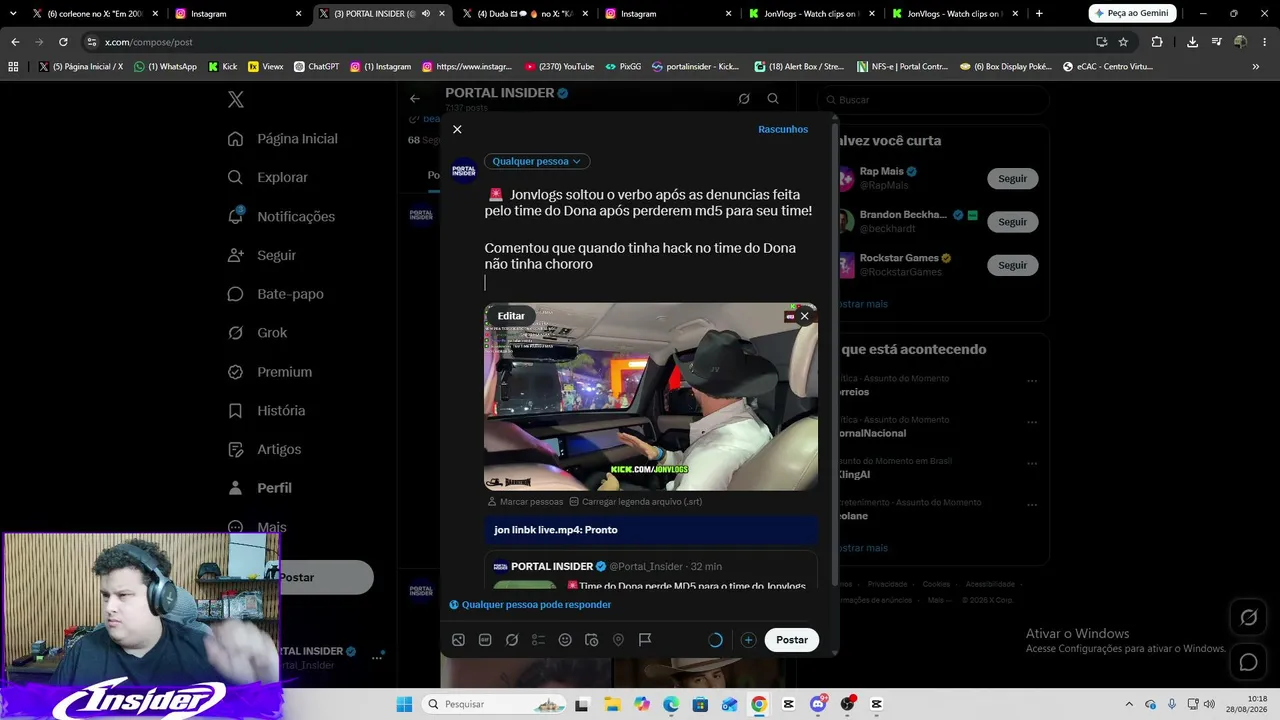Open Chrome extensions puzzle icon

[1157, 42]
